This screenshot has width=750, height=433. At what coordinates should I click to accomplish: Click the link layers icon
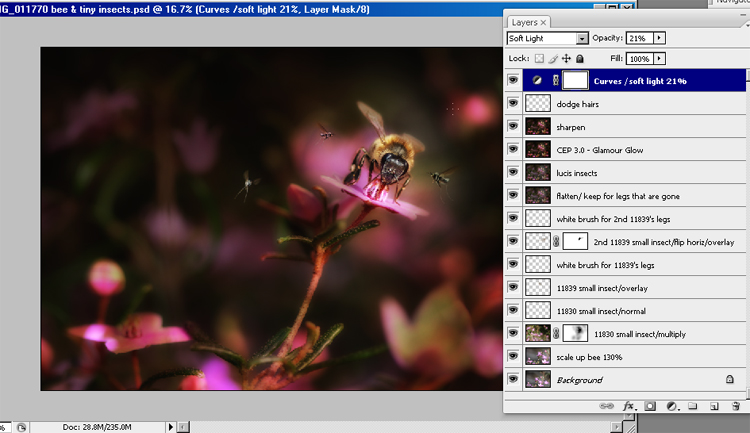tap(607, 406)
